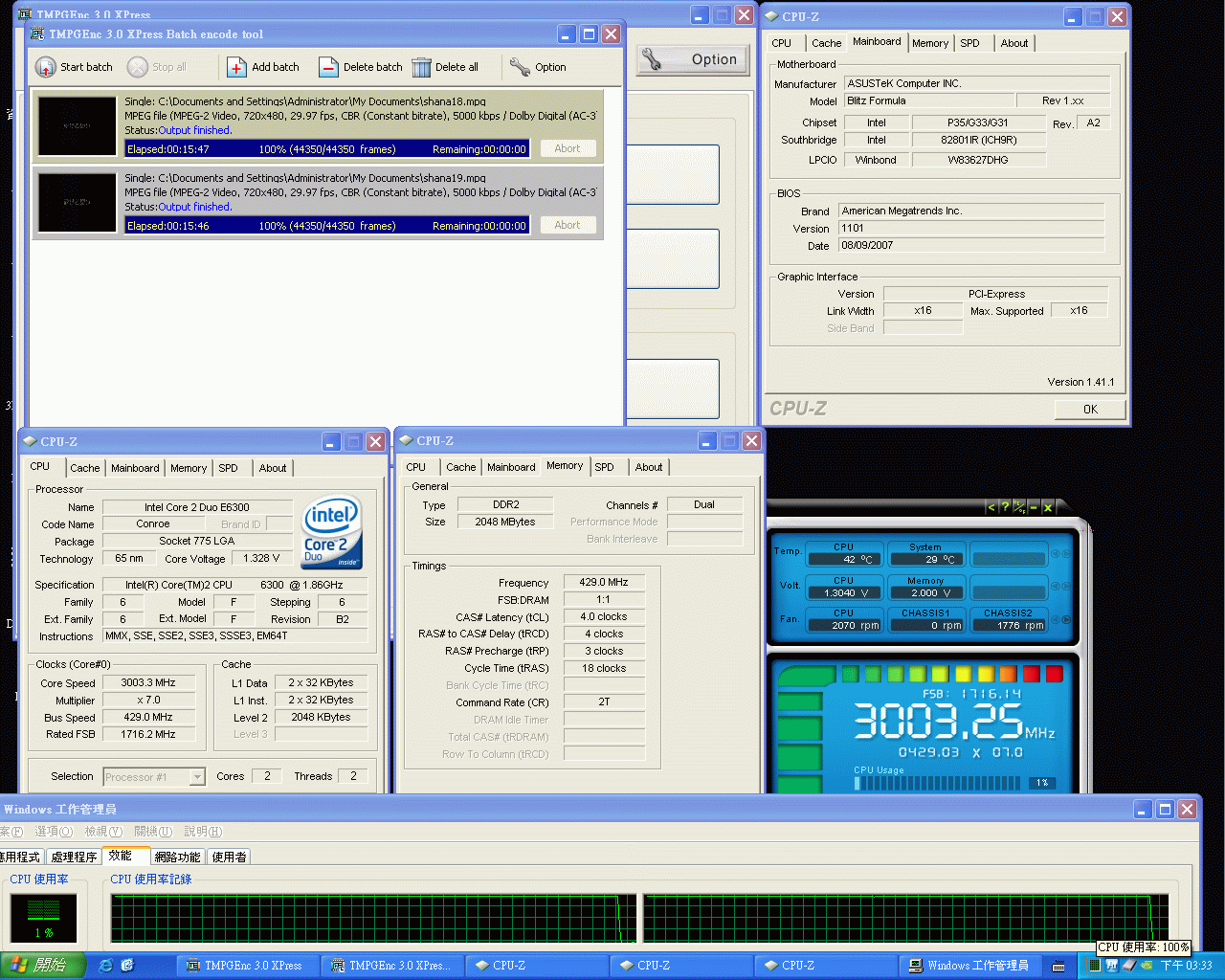
Task: Click the Delete all trash can icon
Action: pos(421,67)
